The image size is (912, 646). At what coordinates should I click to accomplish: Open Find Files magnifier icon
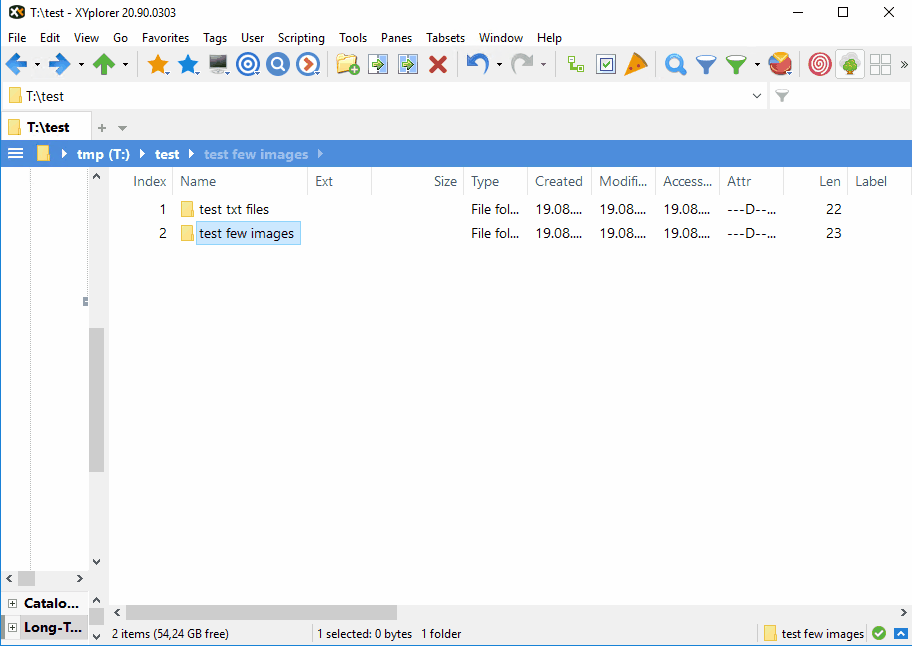point(676,65)
